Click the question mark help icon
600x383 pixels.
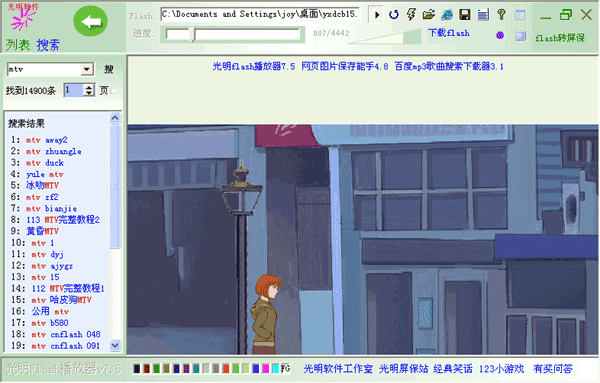(501, 15)
